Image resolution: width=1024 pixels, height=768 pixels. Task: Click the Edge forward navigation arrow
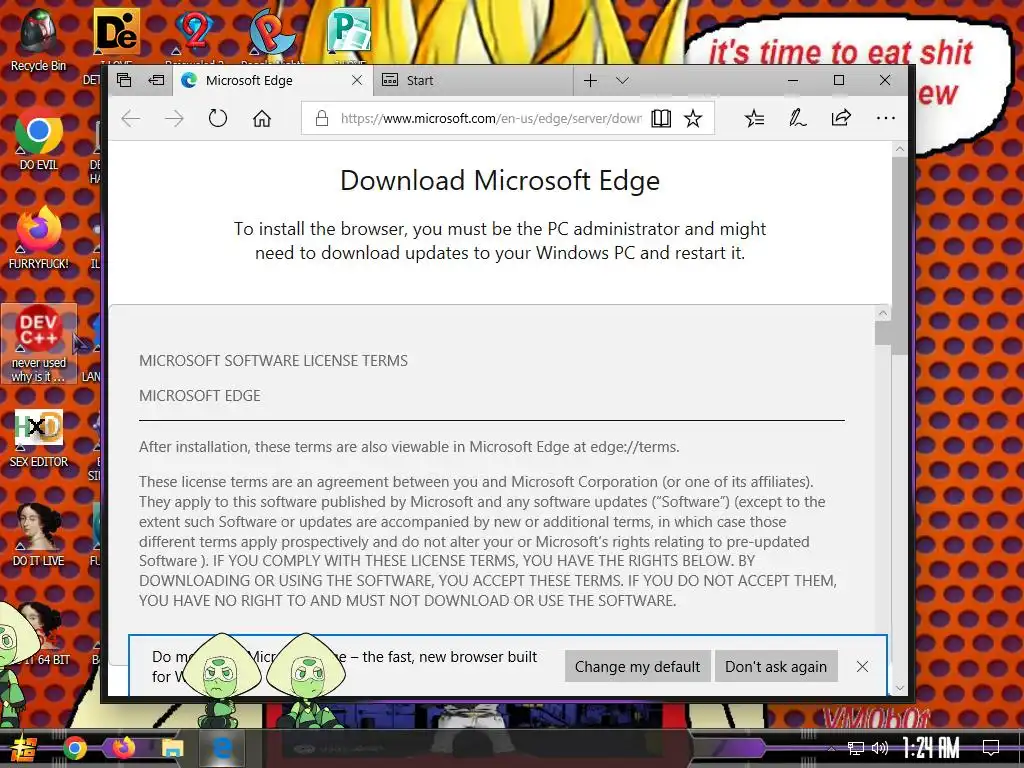174,118
